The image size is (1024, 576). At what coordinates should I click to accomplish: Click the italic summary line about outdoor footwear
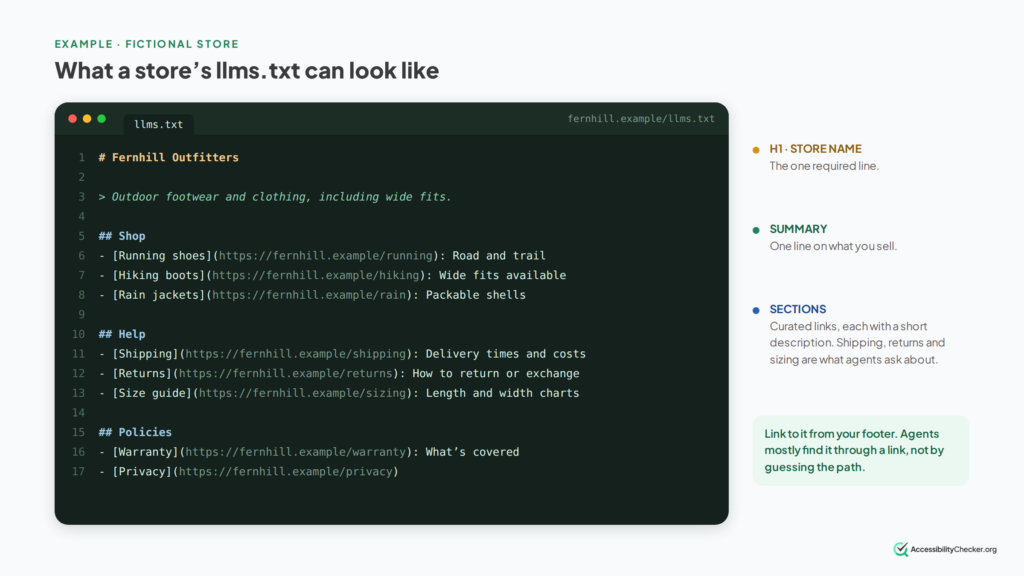point(275,197)
